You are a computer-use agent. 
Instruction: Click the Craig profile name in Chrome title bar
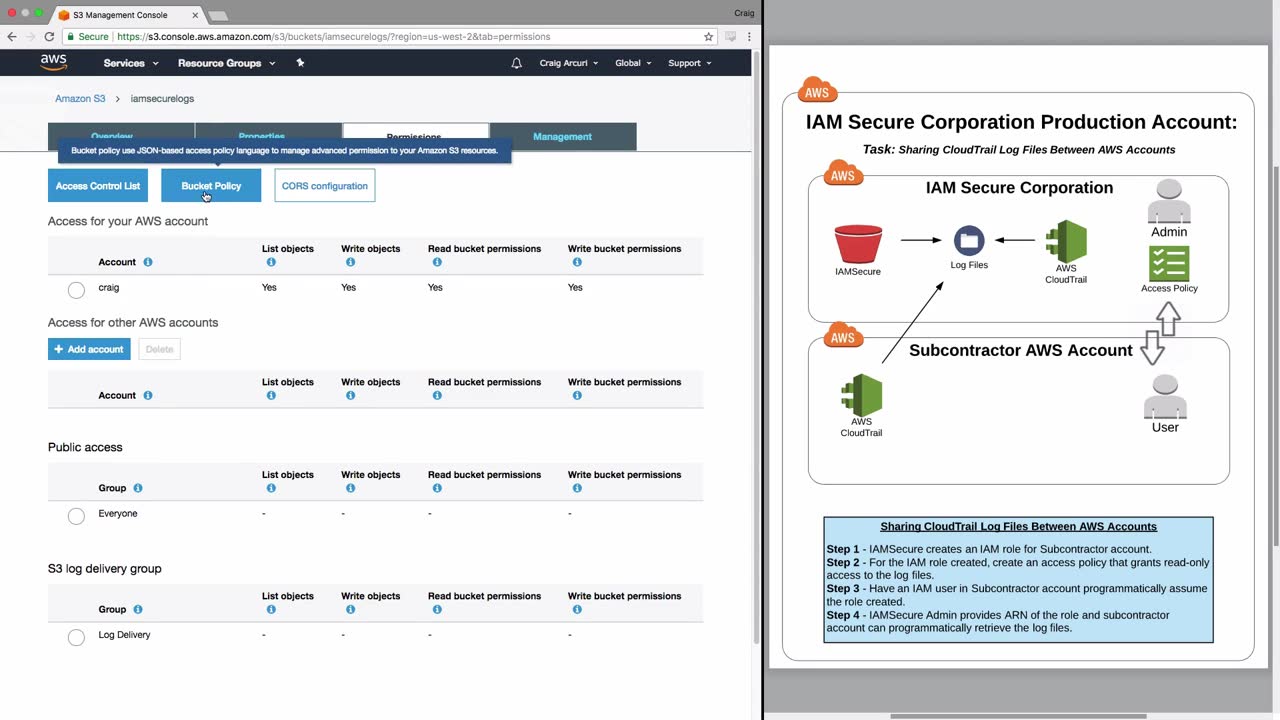point(744,13)
